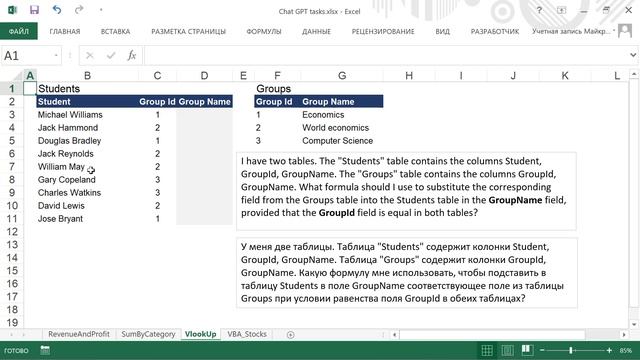Viewport: 640px width, 360px height.
Task: Open the Microsoft account menu
Action: tap(573, 31)
